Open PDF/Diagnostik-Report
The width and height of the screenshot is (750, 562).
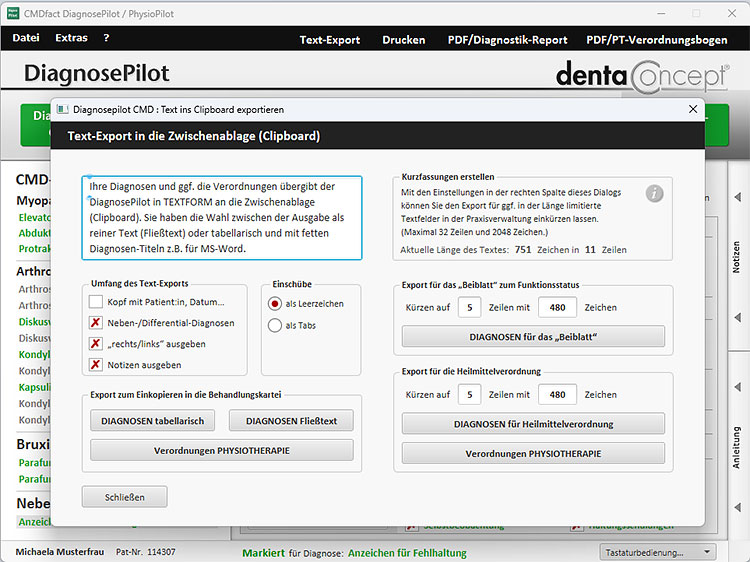[507, 40]
